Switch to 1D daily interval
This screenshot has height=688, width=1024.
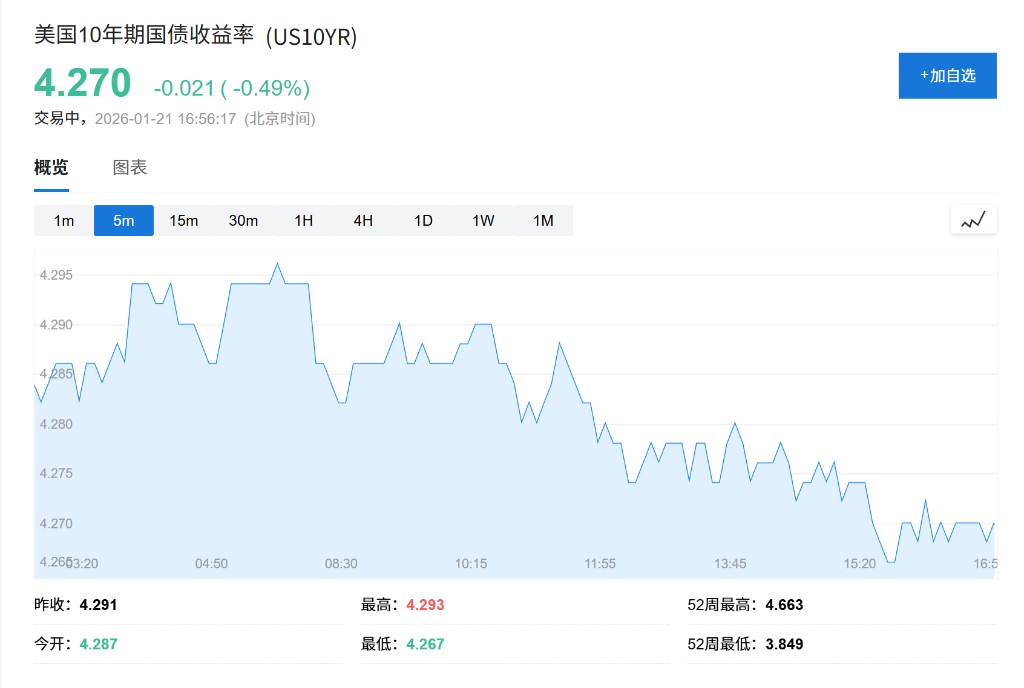click(x=423, y=221)
